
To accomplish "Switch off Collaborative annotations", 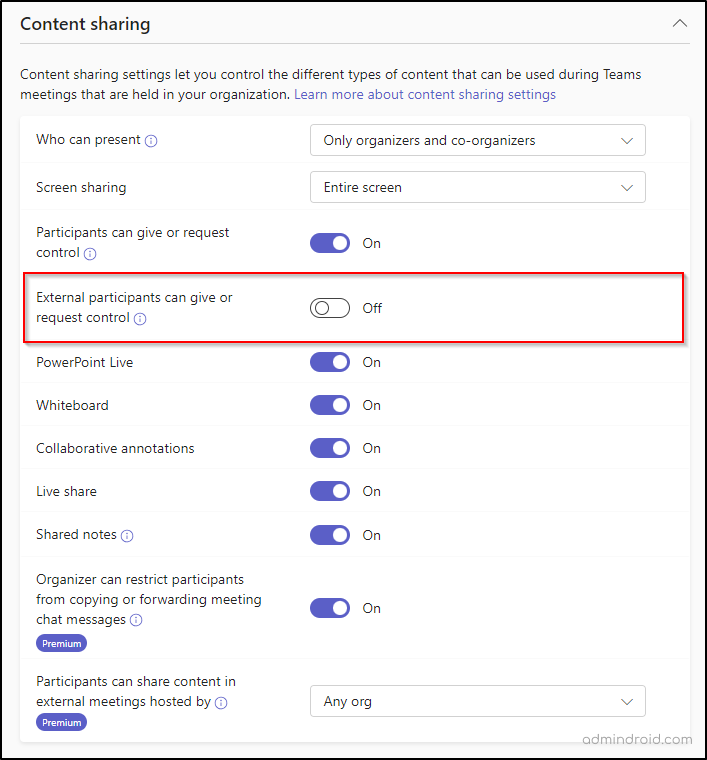I will pos(330,448).
